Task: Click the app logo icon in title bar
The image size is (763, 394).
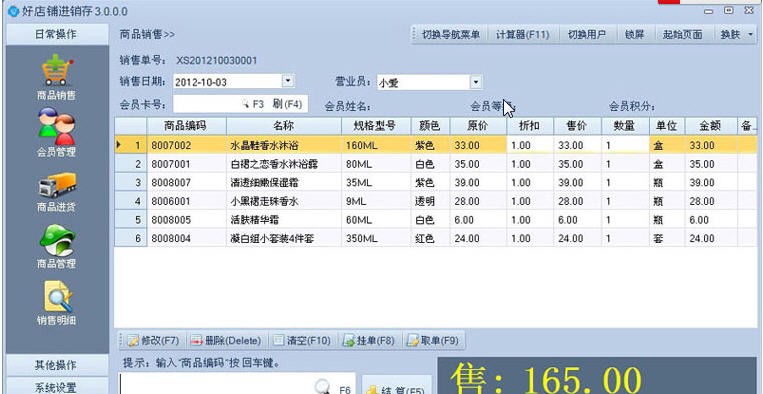Action: [x=13, y=11]
